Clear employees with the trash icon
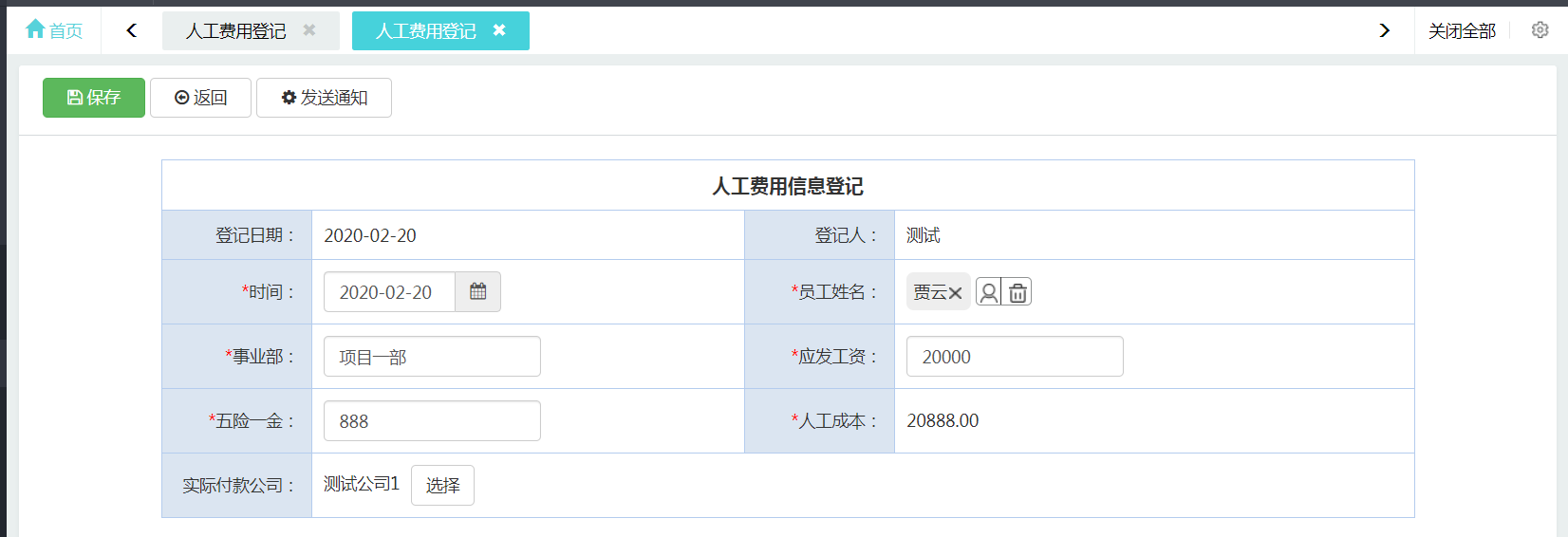 click(1017, 292)
